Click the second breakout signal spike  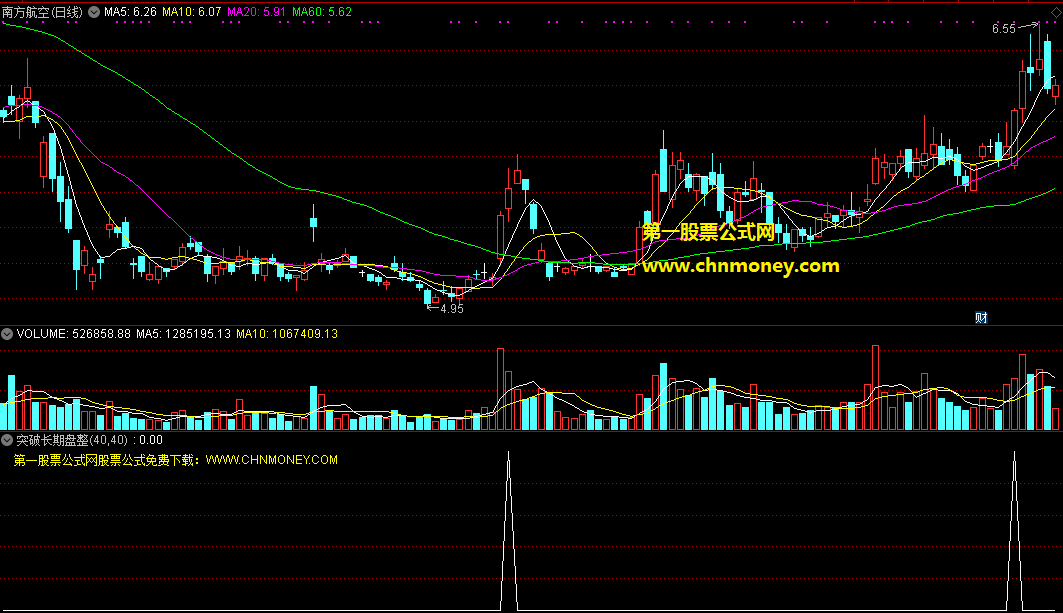click(x=1015, y=530)
